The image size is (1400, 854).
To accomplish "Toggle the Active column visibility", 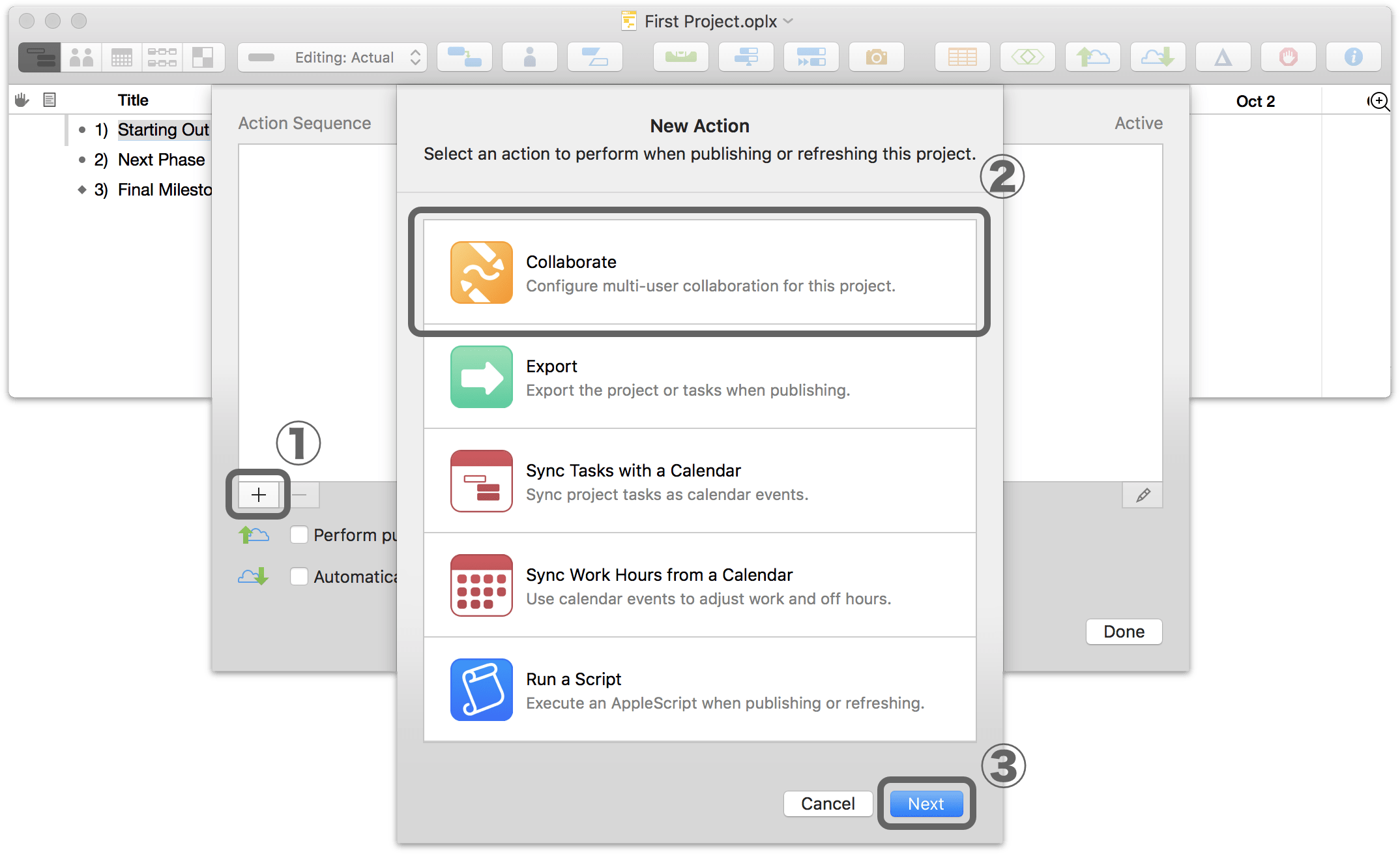I will 1136,122.
